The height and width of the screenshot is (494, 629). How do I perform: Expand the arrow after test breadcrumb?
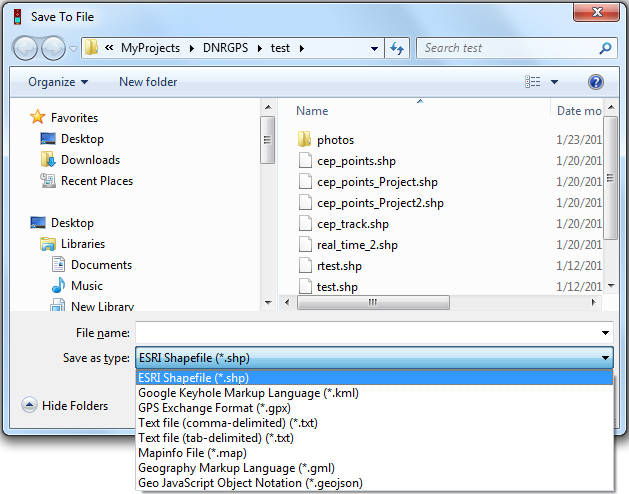tap(302, 49)
